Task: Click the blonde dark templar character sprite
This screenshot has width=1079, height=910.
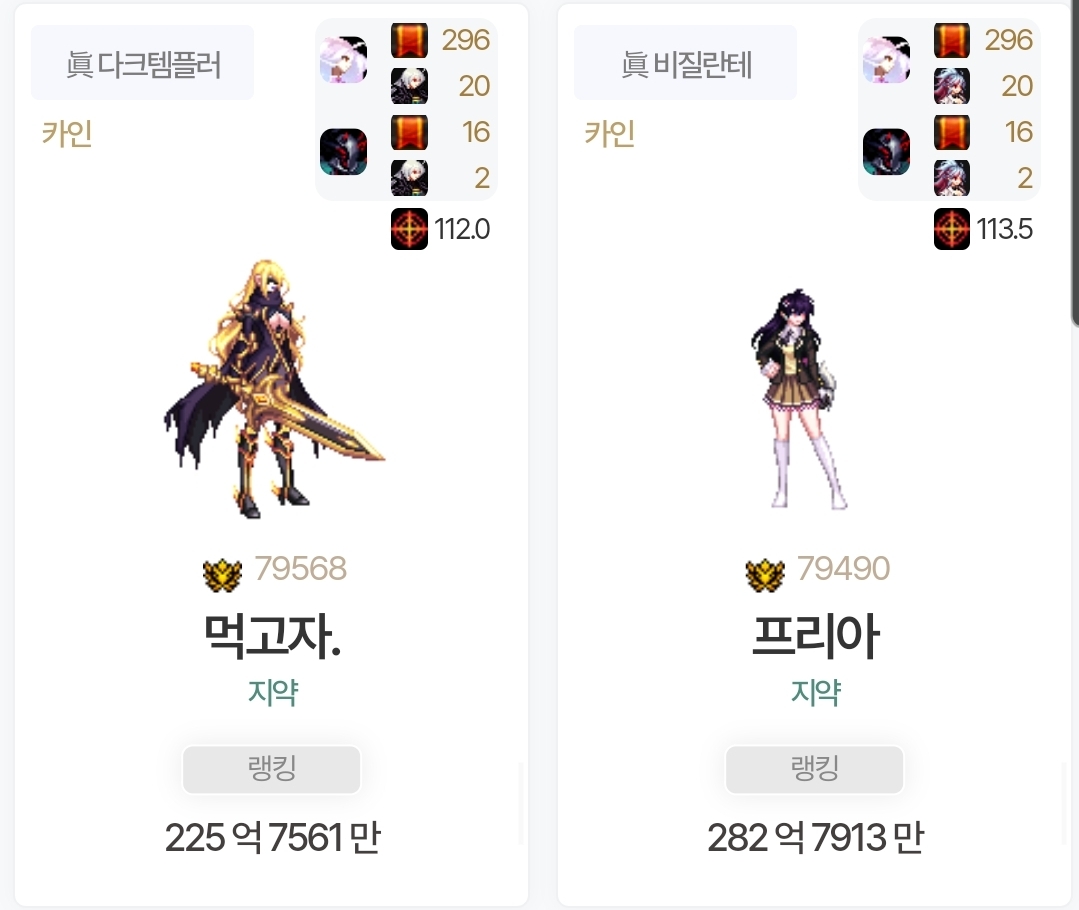Action: [x=273, y=389]
